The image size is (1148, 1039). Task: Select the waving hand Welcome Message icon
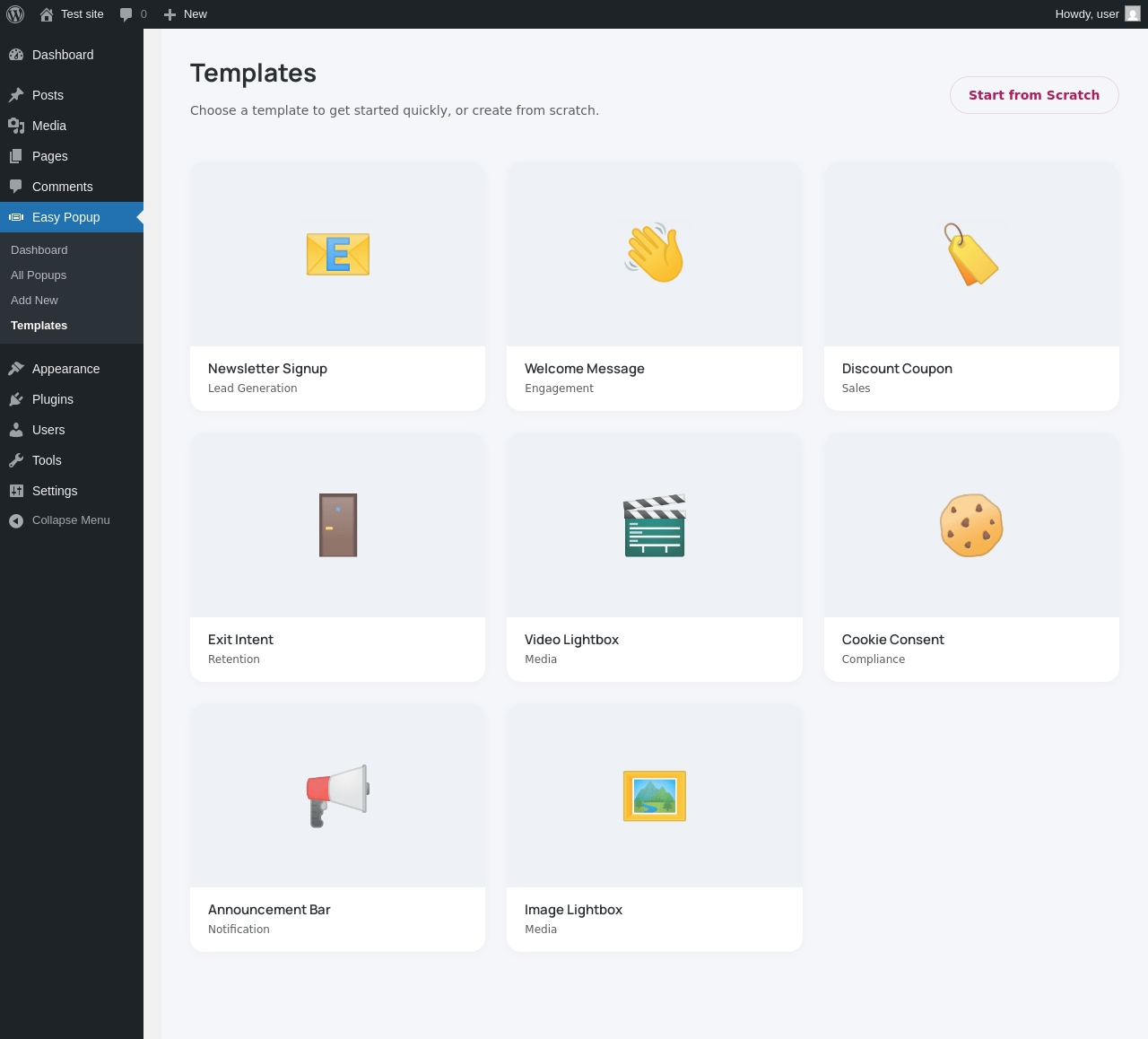point(655,254)
